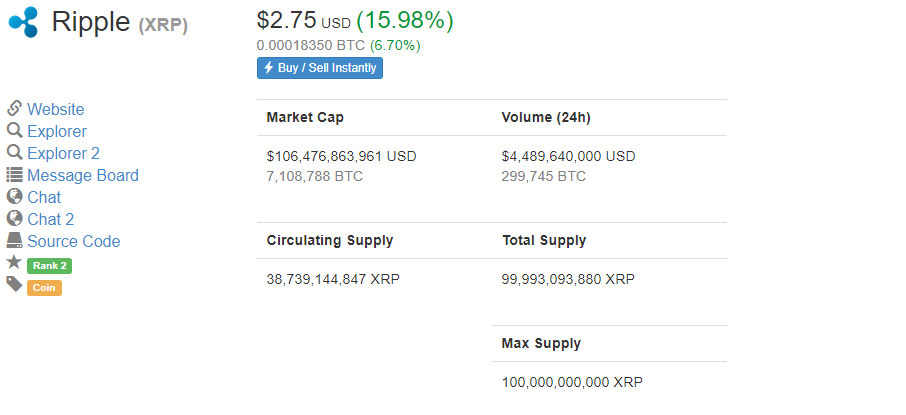Image resolution: width=906 pixels, height=415 pixels.
Task: Click the magnifier icon beside Explorer 2
Action: point(14,152)
